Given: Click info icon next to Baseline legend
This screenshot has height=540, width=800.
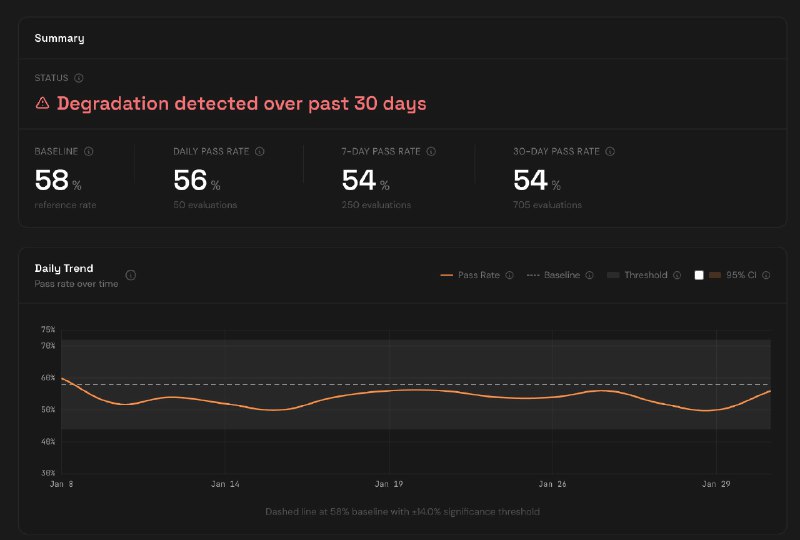Looking at the screenshot, I should point(589,275).
